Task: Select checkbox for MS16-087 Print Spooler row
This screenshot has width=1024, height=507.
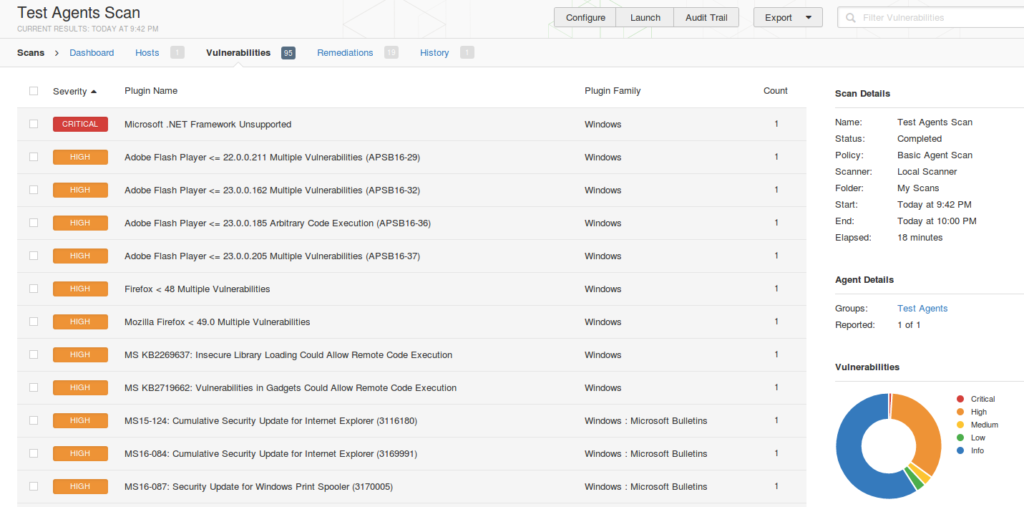Action: 33,487
